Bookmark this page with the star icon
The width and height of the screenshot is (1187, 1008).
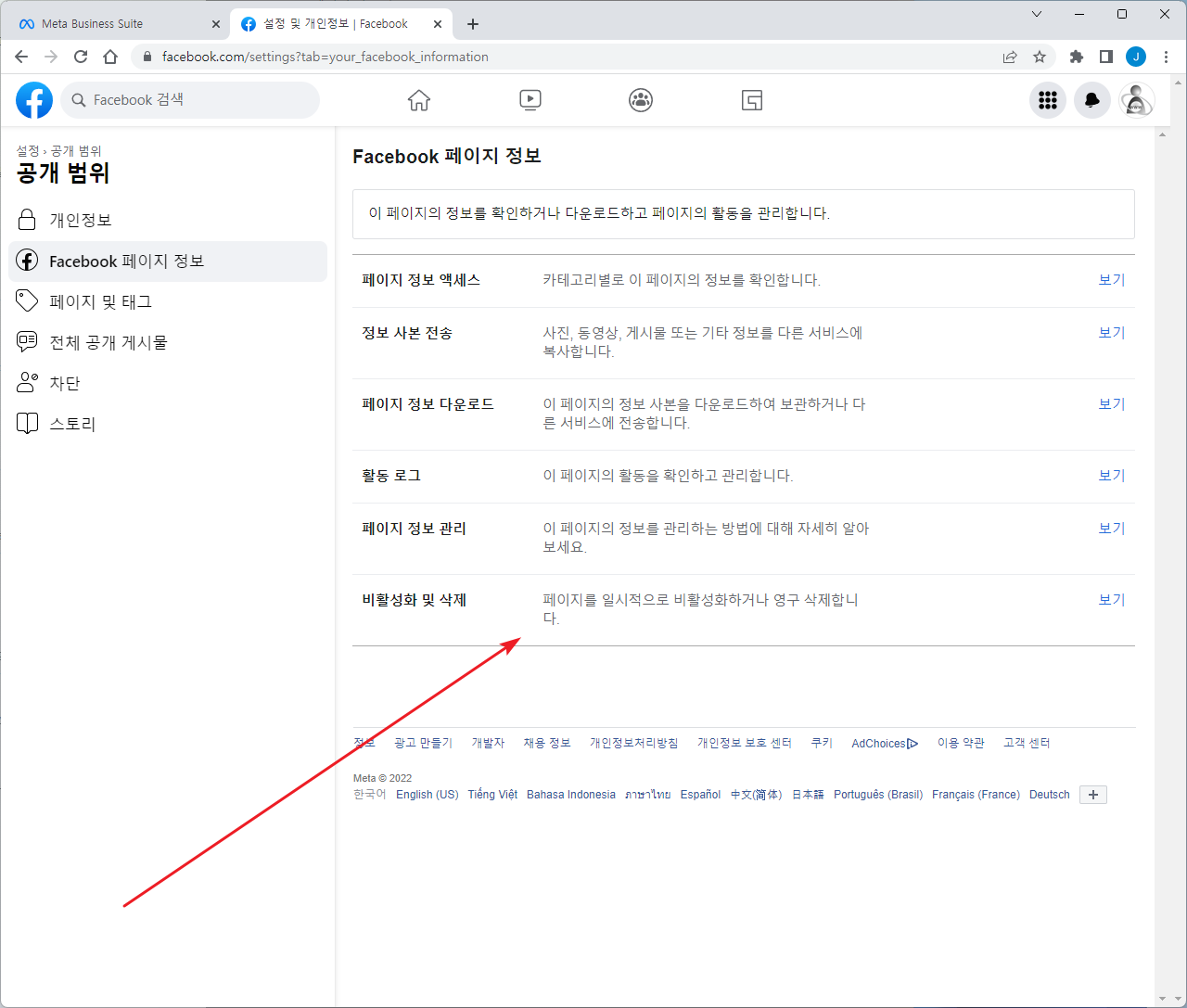[1040, 57]
